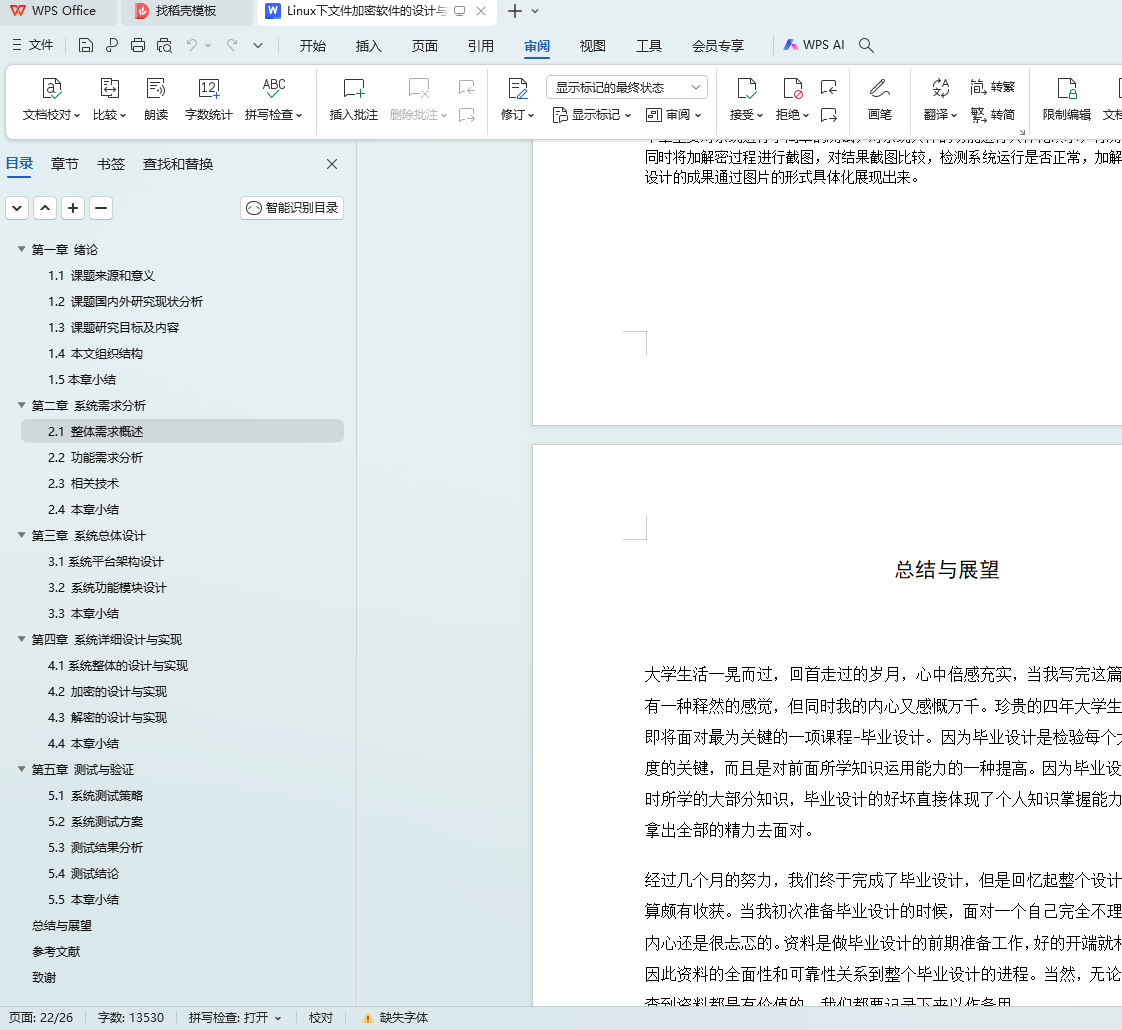
Task: Click the plus promote heading button
Action: [73, 208]
